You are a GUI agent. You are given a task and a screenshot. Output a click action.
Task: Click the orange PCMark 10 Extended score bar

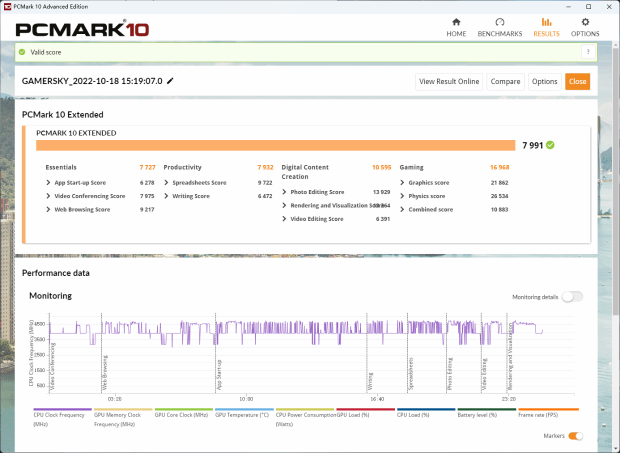click(276, 145)
